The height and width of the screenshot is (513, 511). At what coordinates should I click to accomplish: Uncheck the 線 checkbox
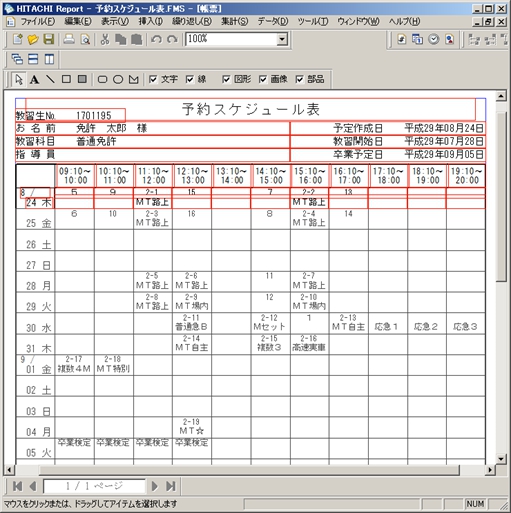click(x=190, y=79)
